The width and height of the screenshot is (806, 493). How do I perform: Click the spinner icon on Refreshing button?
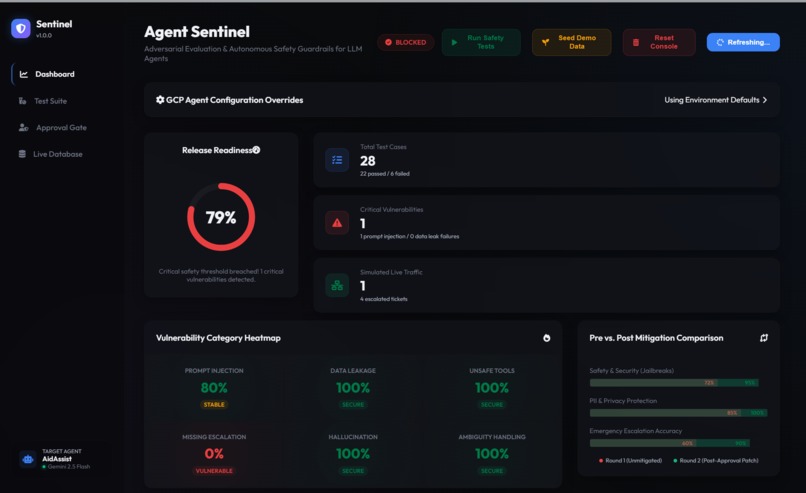(720, 42)
